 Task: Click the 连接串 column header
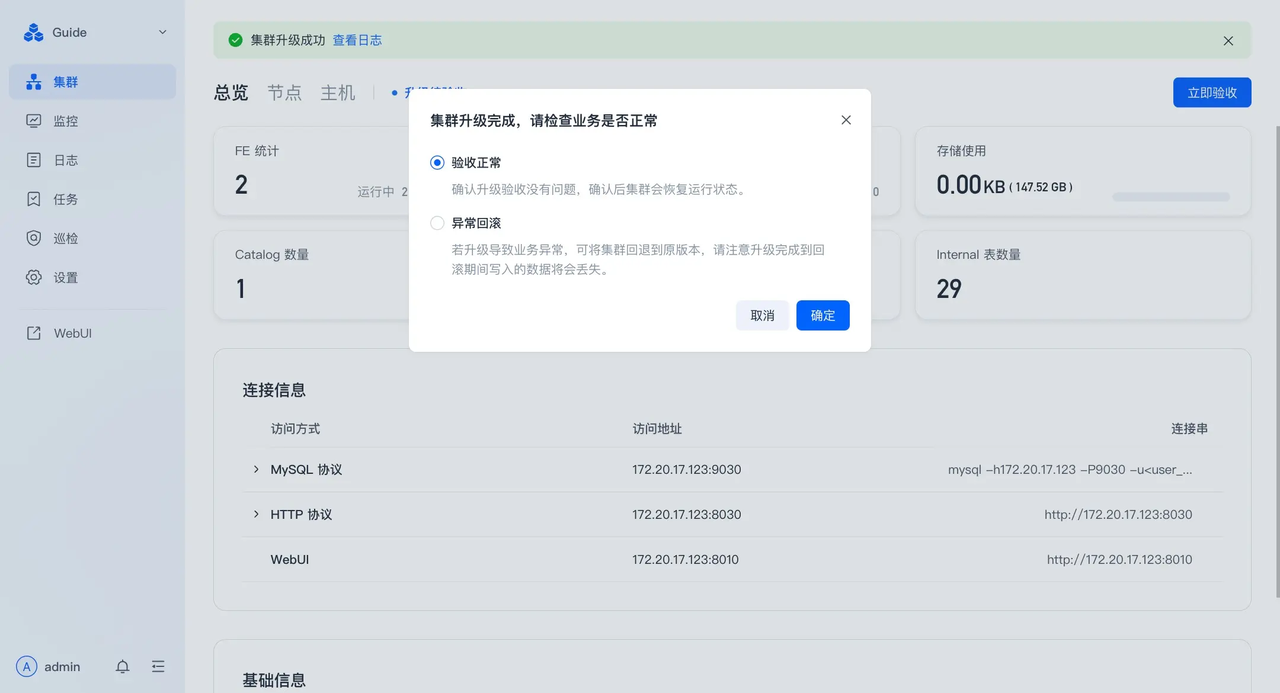click(x=1190, y=428)
